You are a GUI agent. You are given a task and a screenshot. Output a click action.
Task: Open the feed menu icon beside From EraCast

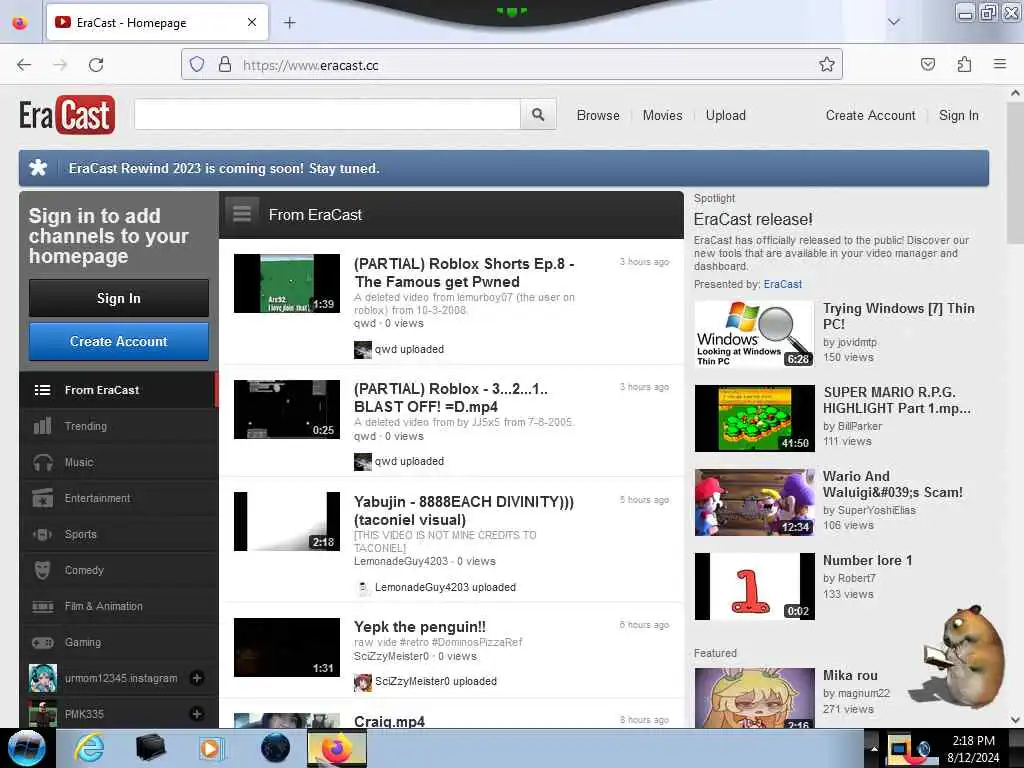242,214
